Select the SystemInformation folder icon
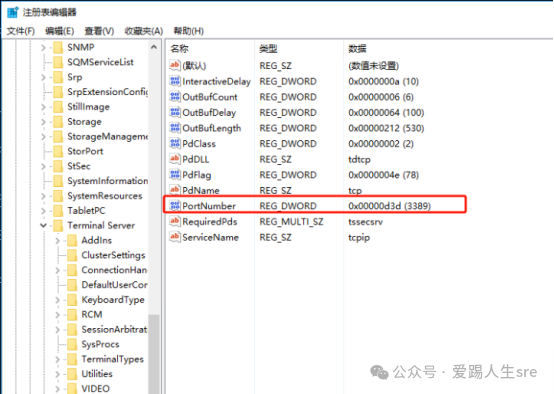This screenshot has height=394, width=554. (x=58, y=181)
